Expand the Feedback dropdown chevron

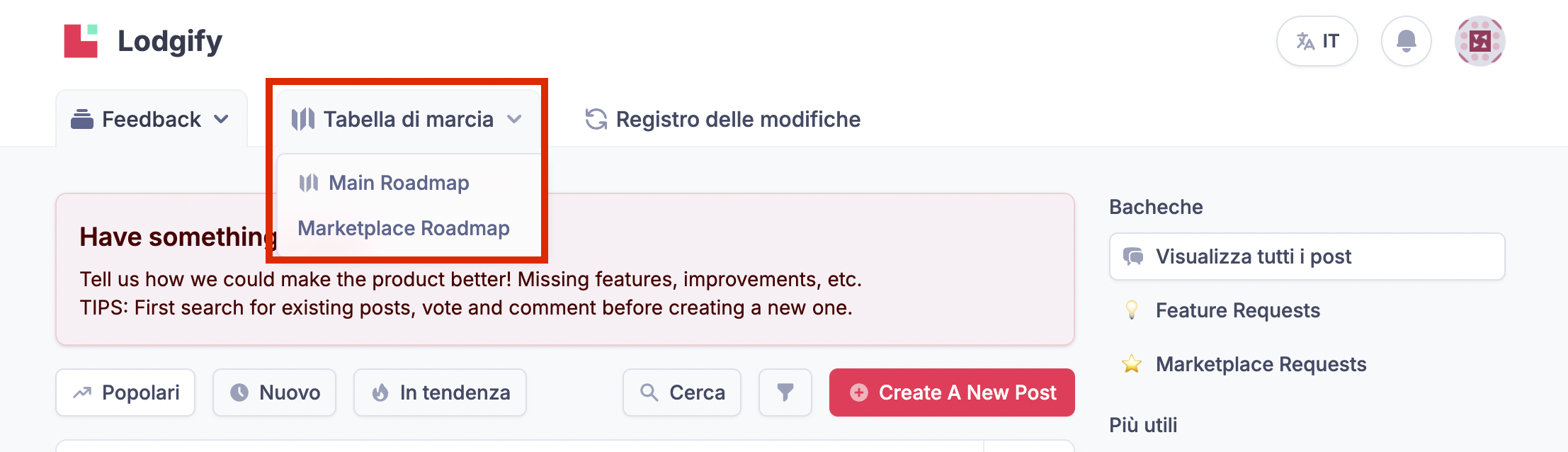tap(221, 119)
